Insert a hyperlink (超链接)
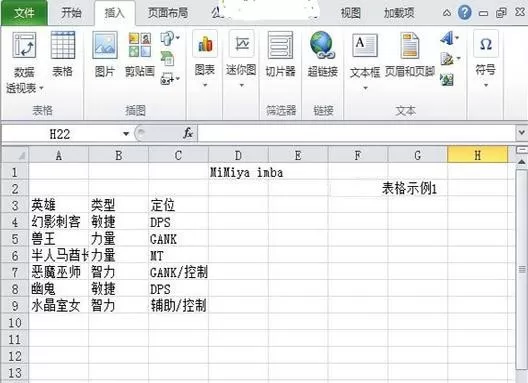This screenshot has height=383, width=528. (x=323, y=54)
